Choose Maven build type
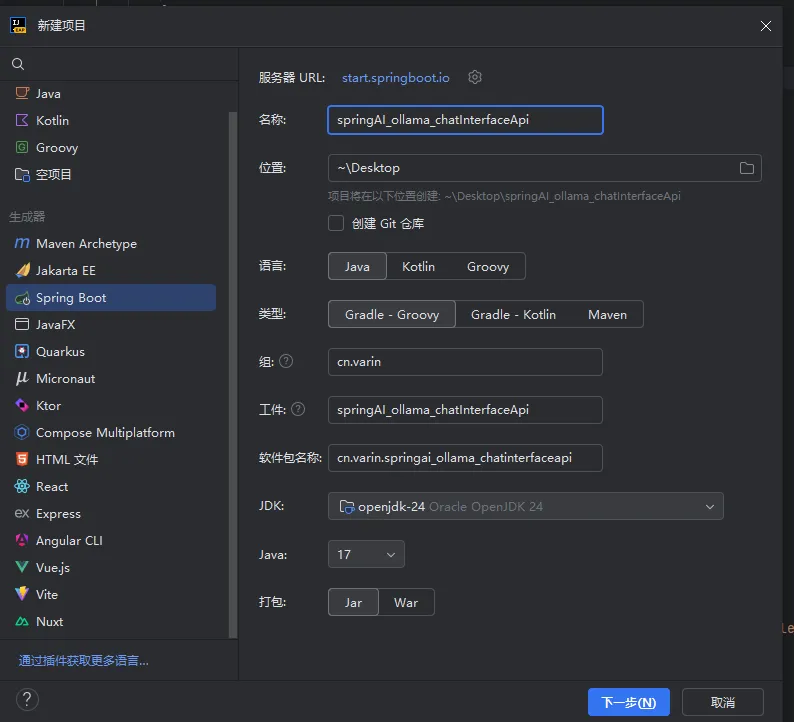 click(x=607, y=314)
